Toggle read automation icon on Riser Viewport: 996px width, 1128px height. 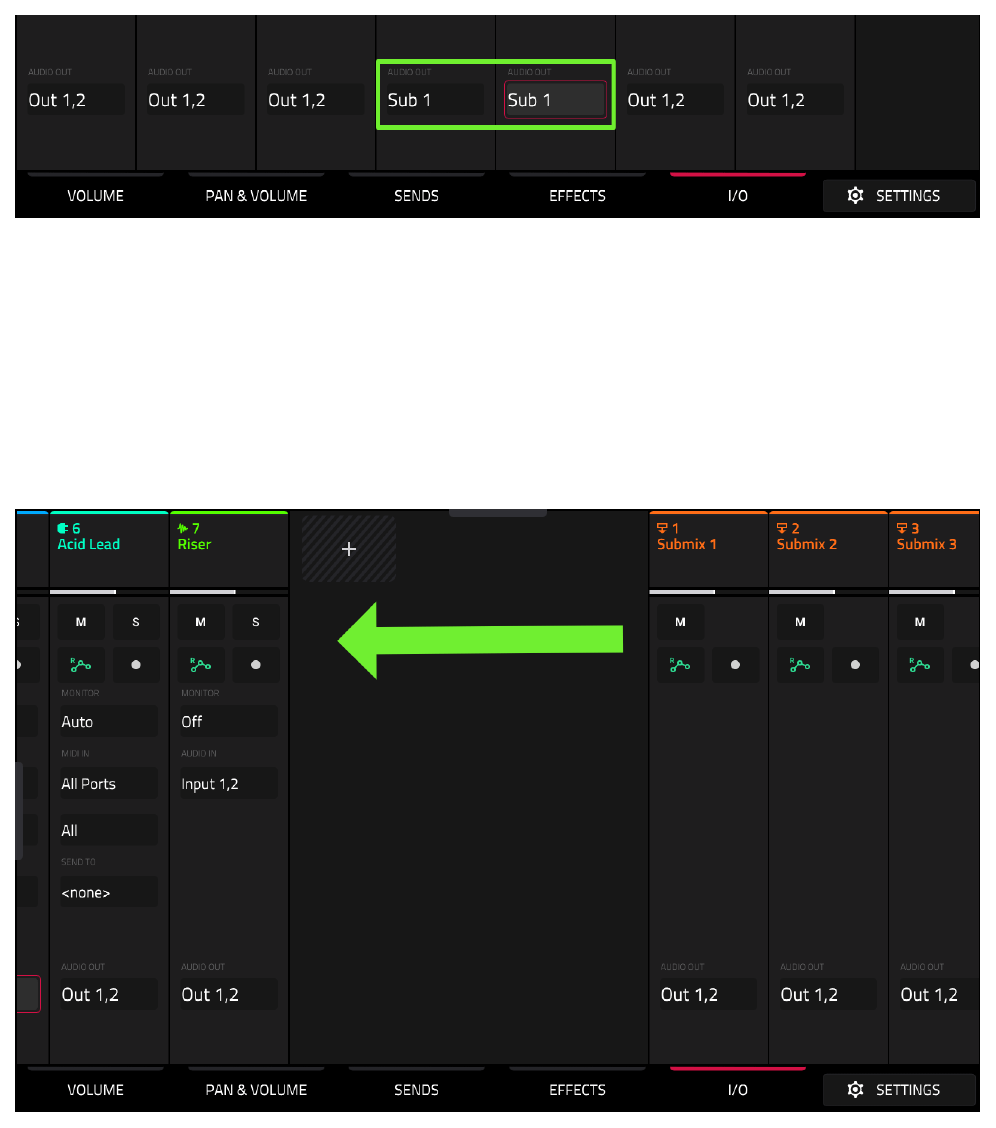[x=201, y=665]
